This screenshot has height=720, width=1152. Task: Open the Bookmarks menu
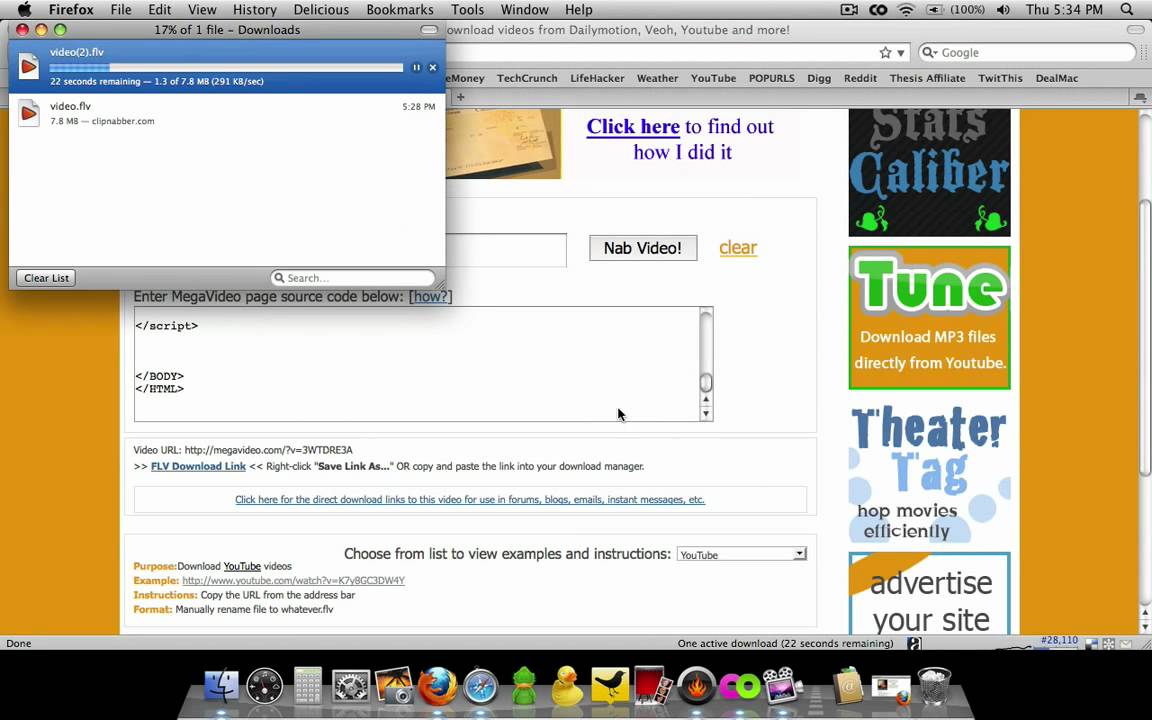click(400, 10)
